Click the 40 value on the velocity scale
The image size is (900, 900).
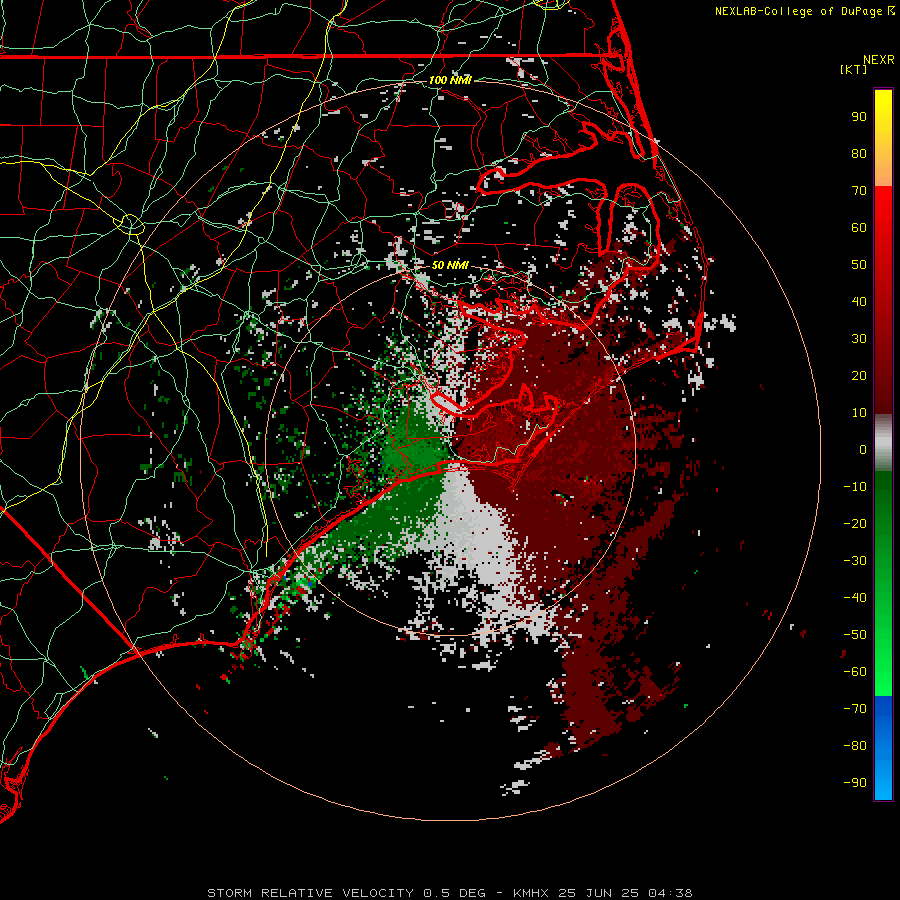point(859,302)
